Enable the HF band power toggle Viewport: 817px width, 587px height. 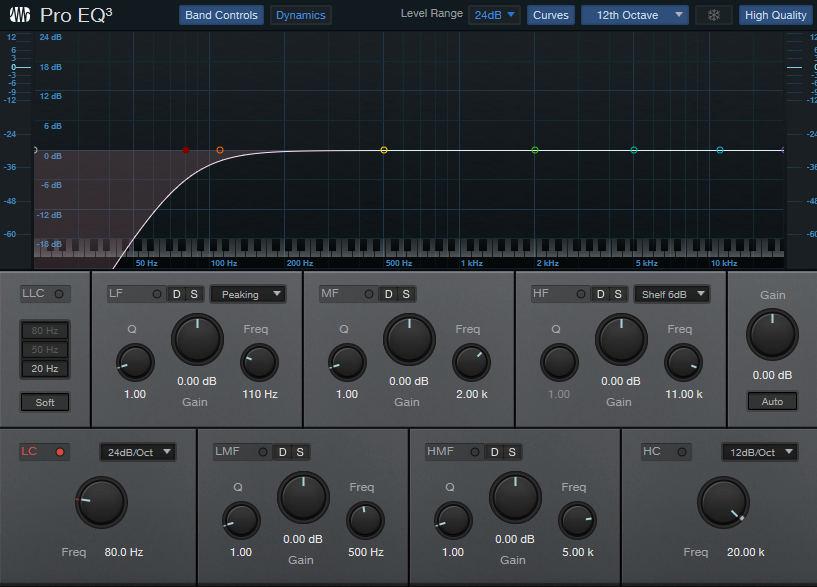click(580, 294)
